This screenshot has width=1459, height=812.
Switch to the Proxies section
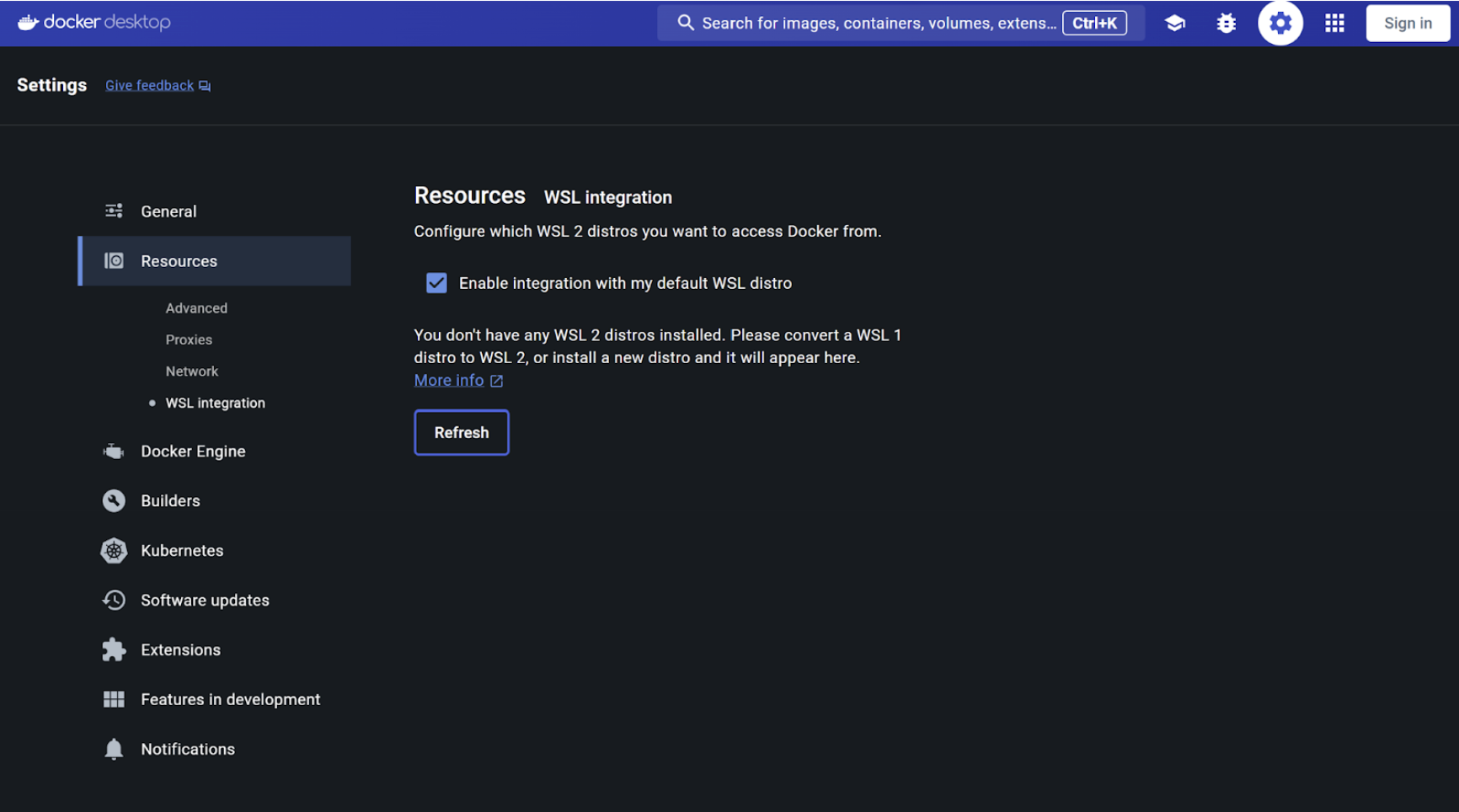click(189, 339)
